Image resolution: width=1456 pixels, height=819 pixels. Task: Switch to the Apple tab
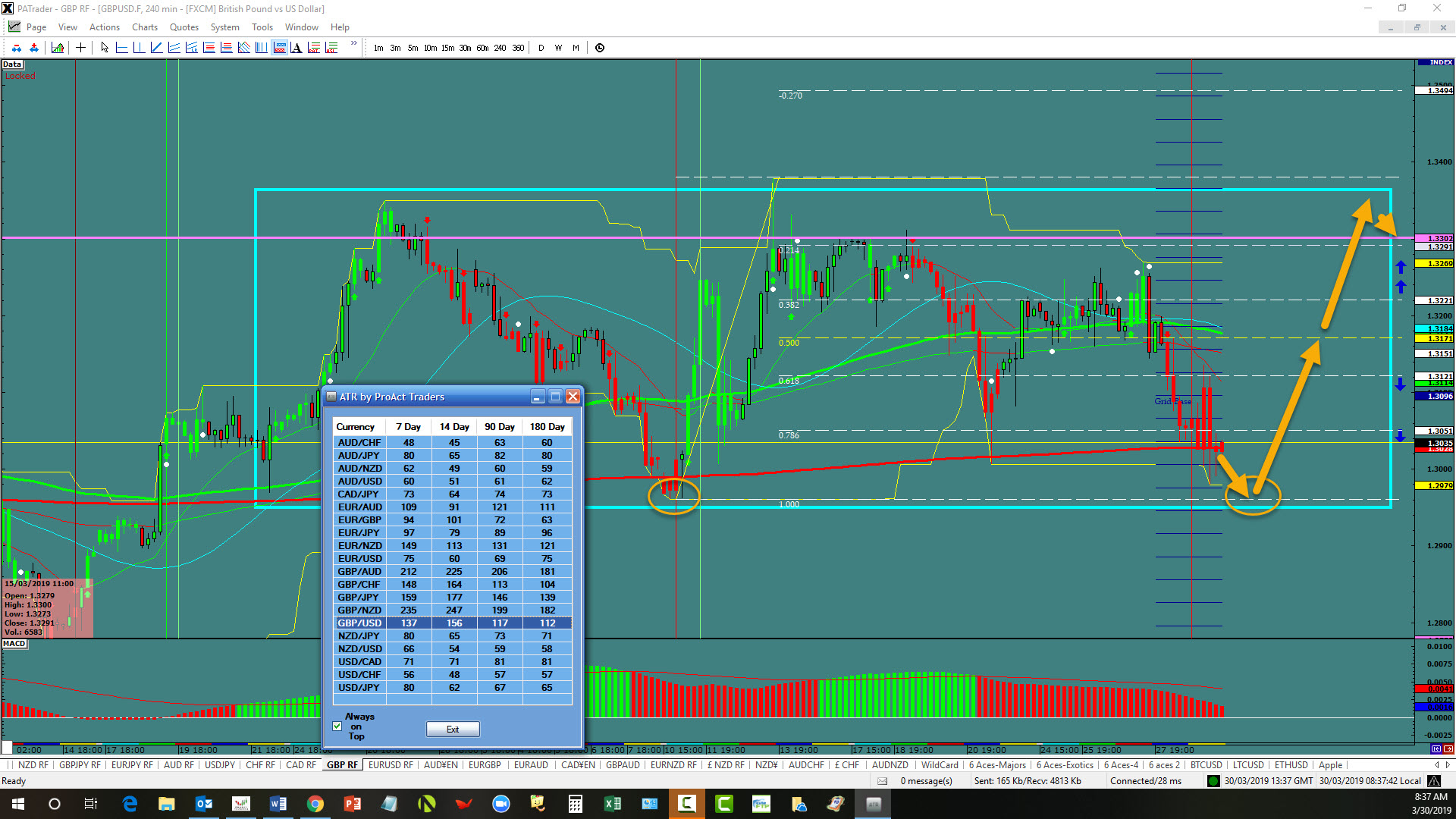[1330, 765]
